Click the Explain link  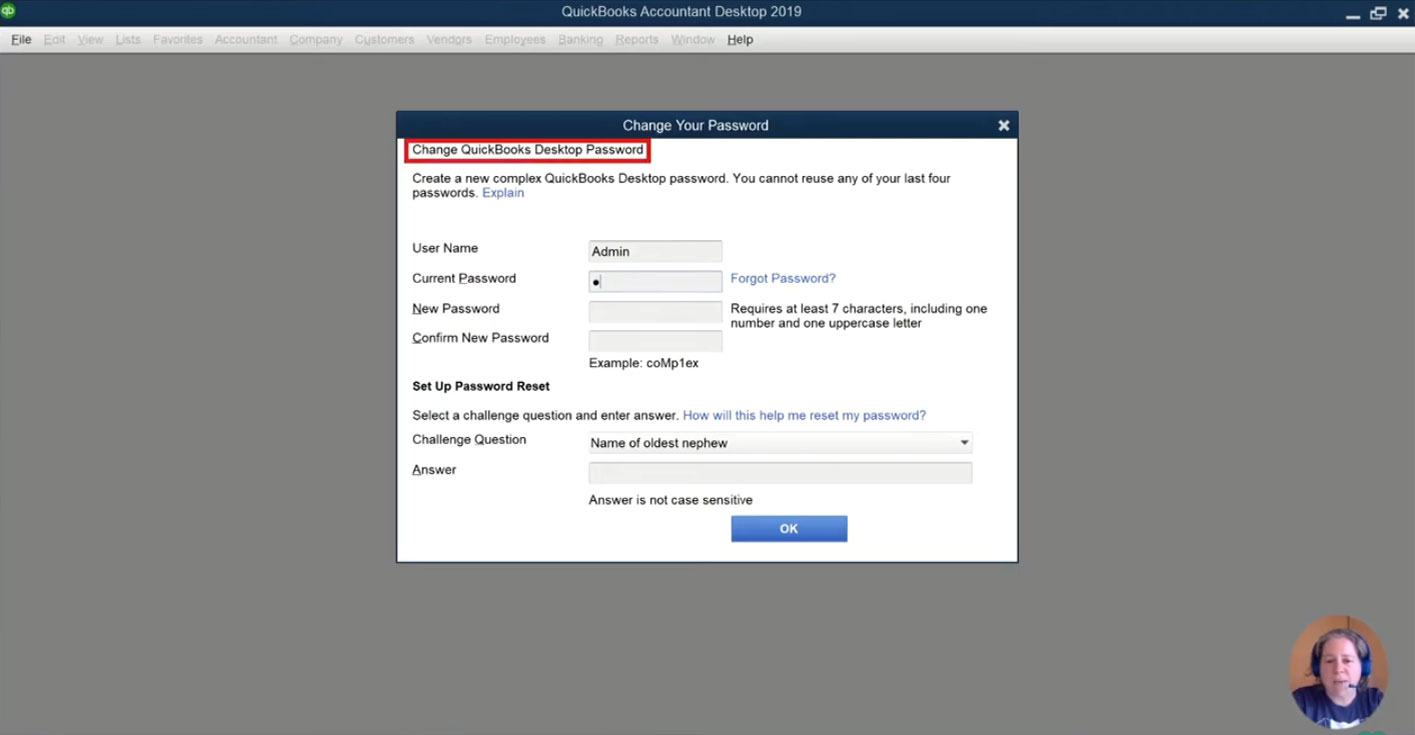coord(503,193)
